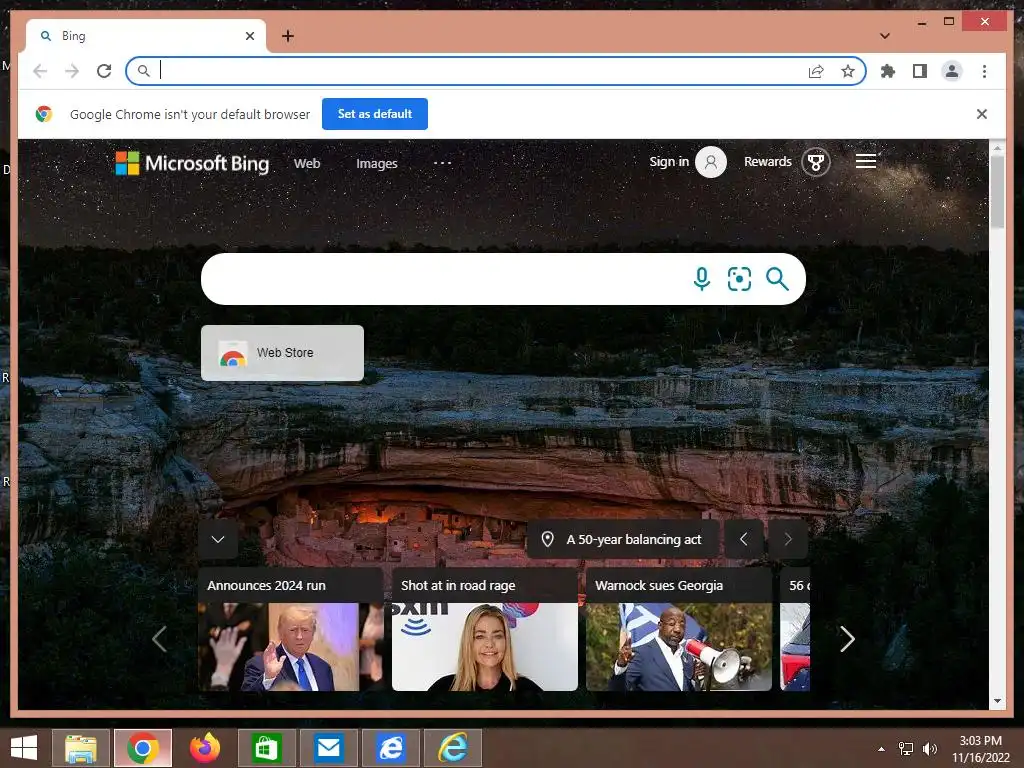Open the taskbar clock showing 3:03 PM
Image resolution: width=1024 pixels, height=768 pixels.
tap(980, 748)
